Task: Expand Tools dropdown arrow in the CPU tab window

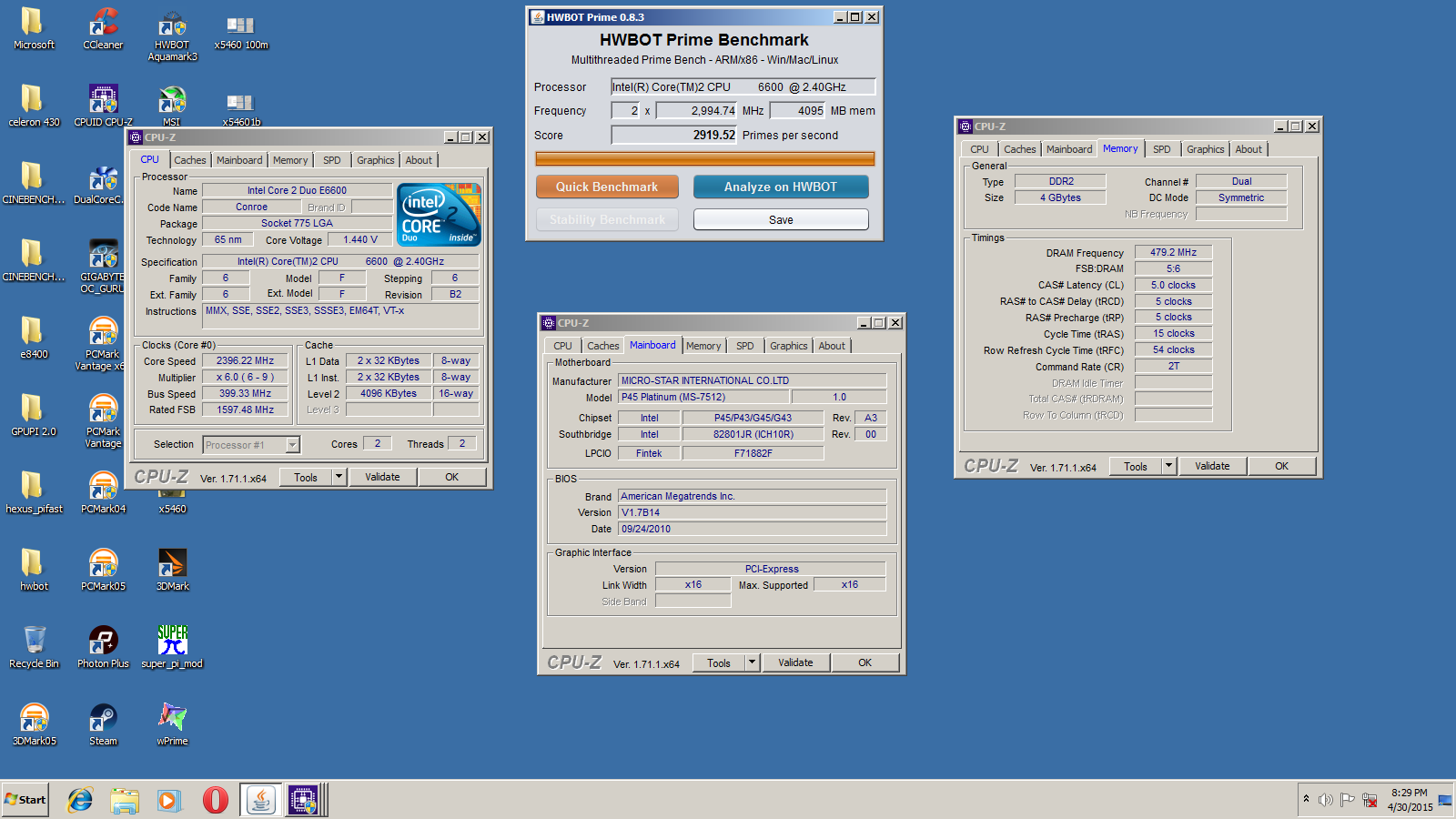Action: click(x=339, y=477)
